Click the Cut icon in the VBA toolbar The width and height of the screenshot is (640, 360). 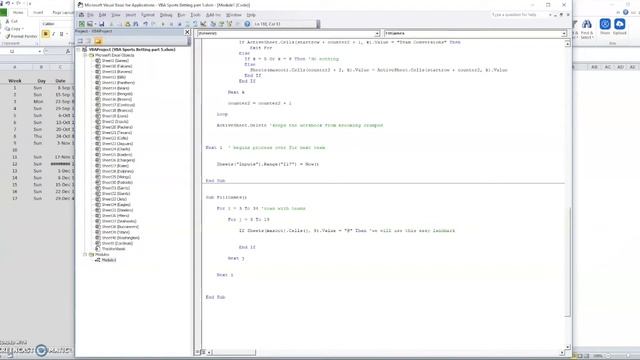point(111,24)
